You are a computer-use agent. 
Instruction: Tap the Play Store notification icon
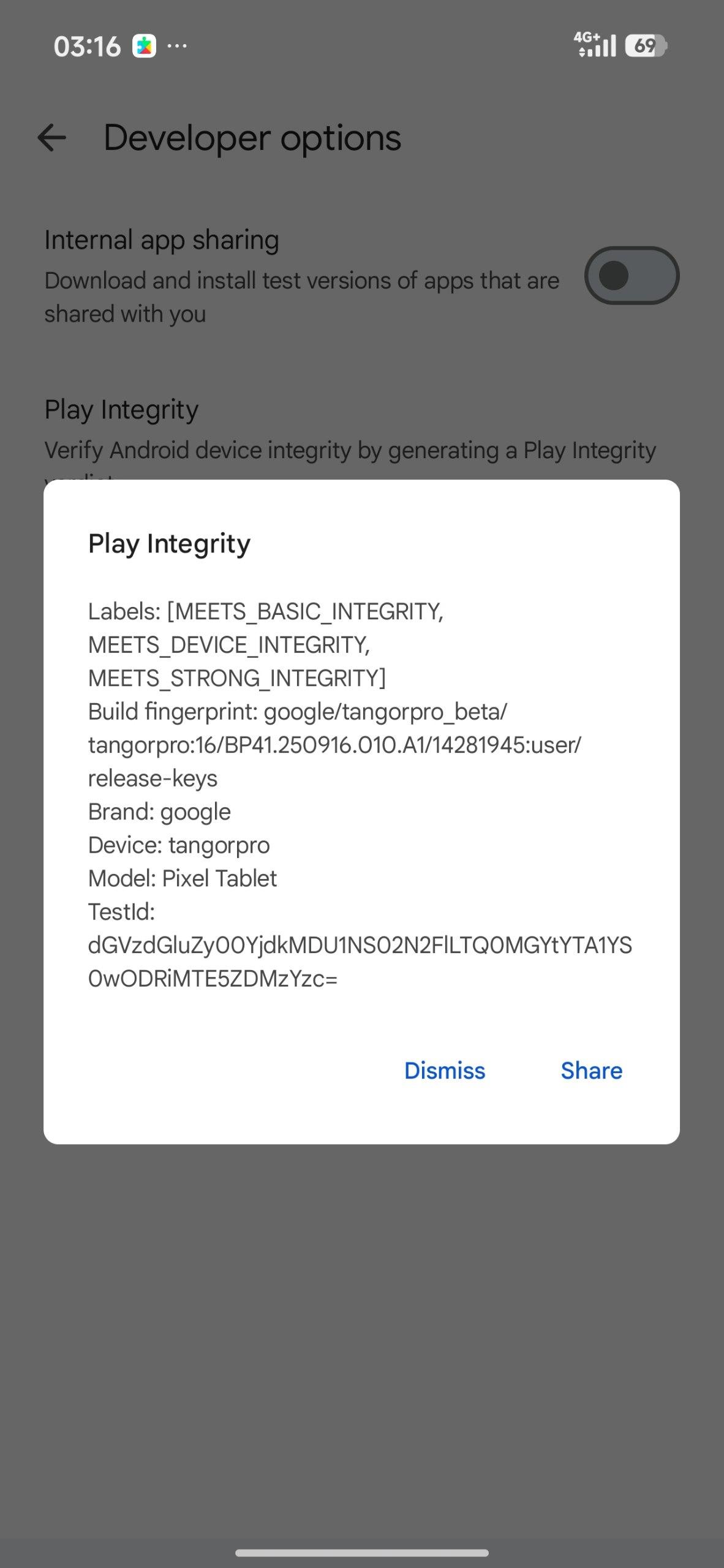(x=145, y=47)
